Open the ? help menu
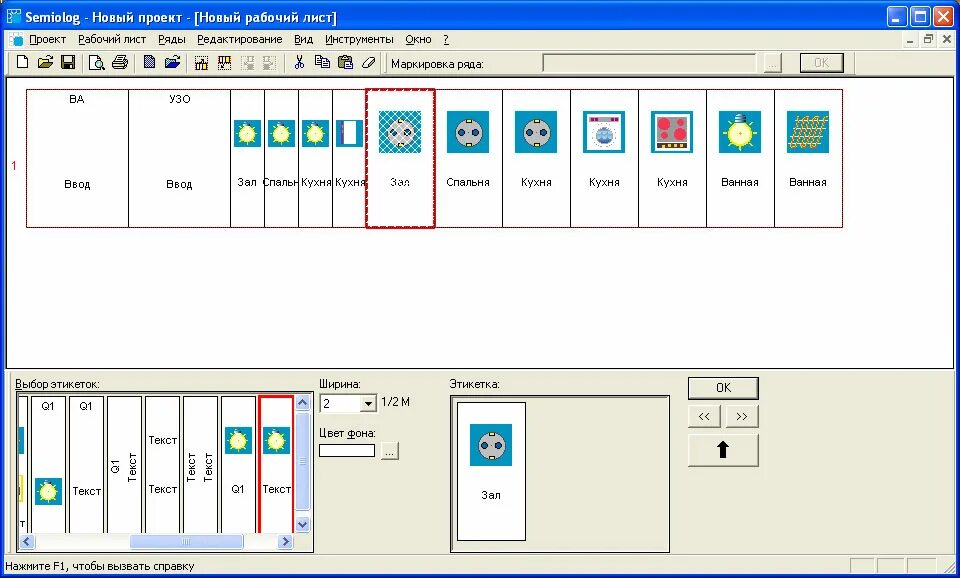 (x=446, y=39)
